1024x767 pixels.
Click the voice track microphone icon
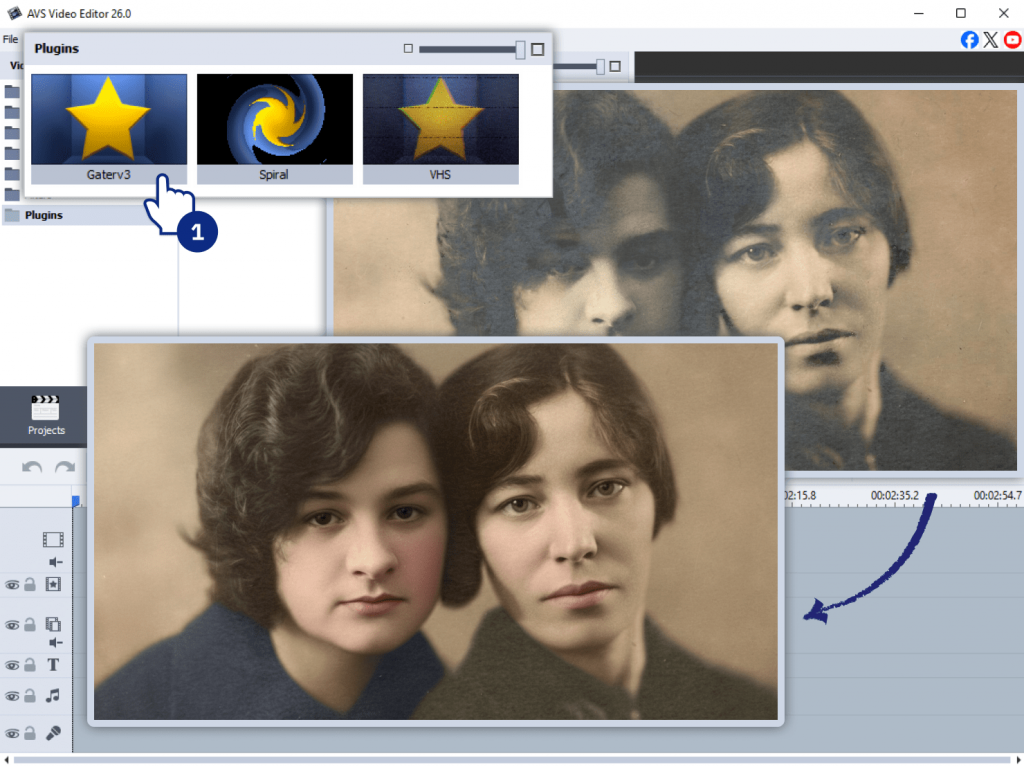point(53,733)
